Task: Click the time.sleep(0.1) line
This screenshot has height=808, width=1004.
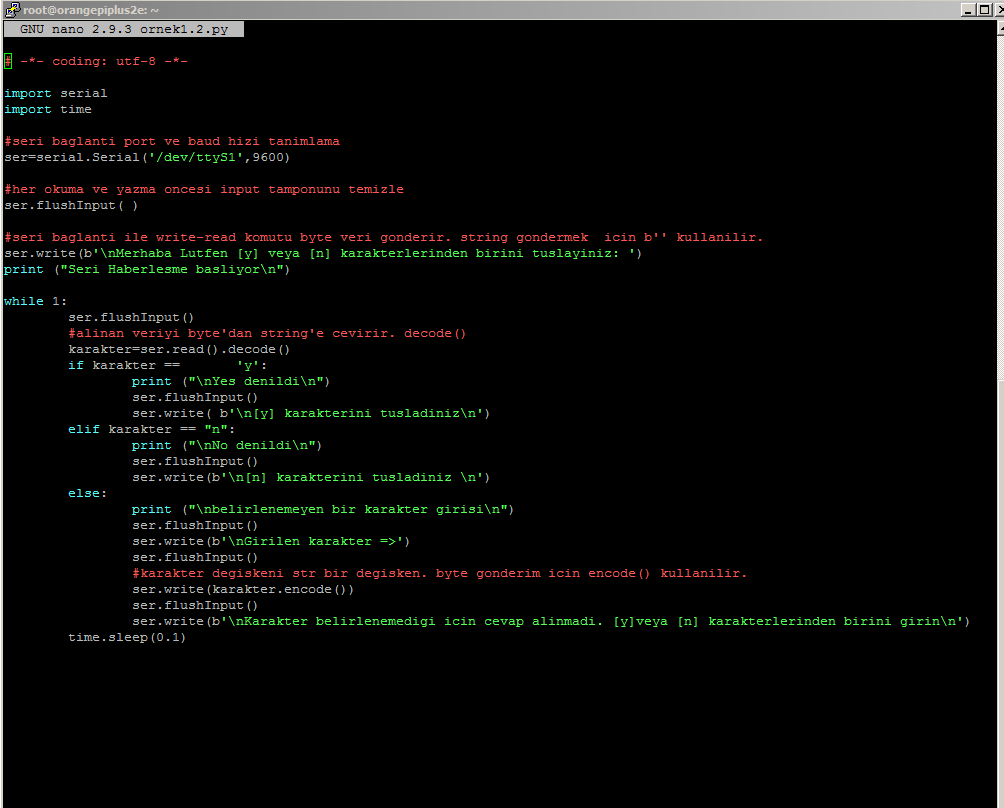Action: click(x=128, y=637)
